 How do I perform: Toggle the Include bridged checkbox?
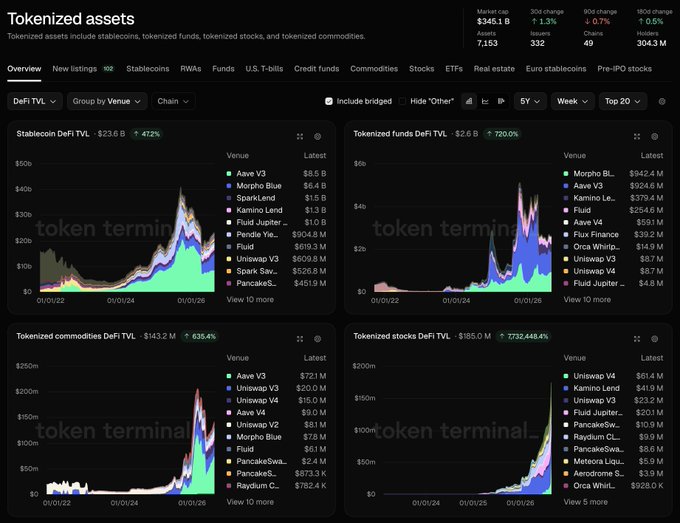pyautogui.click(x=329, y=101)
